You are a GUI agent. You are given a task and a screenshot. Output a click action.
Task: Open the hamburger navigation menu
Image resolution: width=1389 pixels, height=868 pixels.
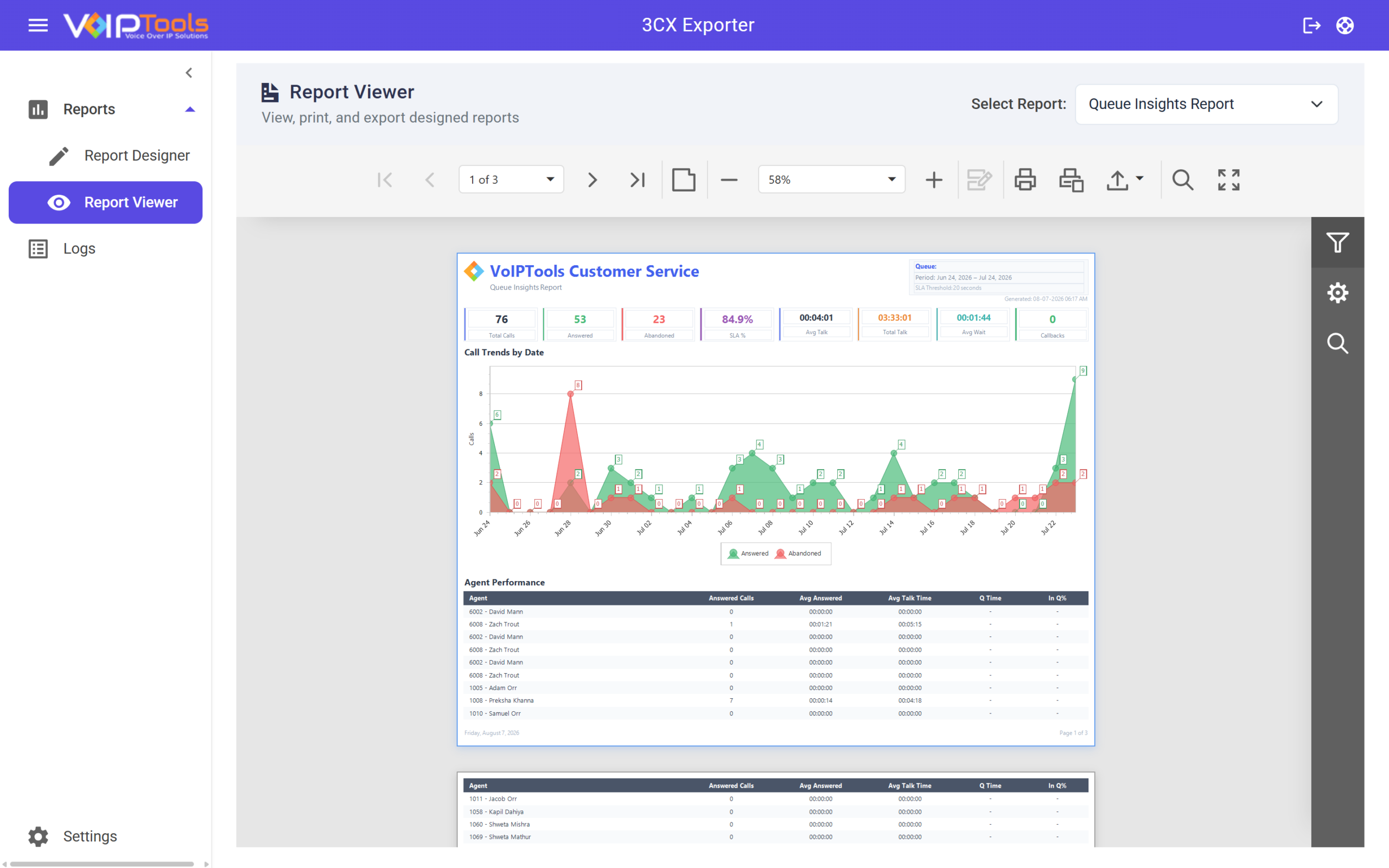coord(38,25)
